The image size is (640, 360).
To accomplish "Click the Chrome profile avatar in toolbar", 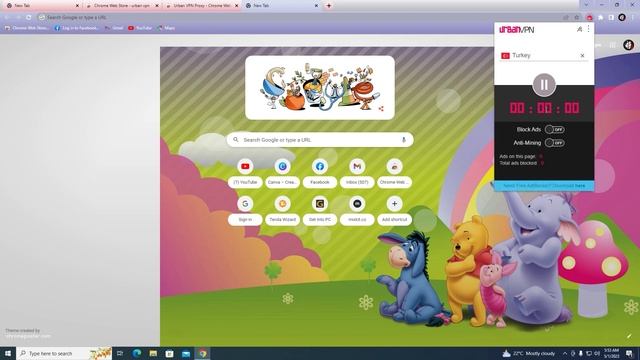I will click(622, 18).
